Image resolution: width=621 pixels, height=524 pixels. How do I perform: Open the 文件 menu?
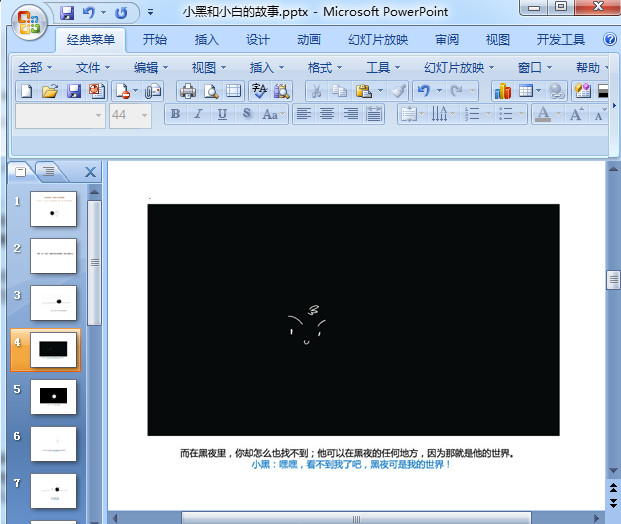coord(93,68)
